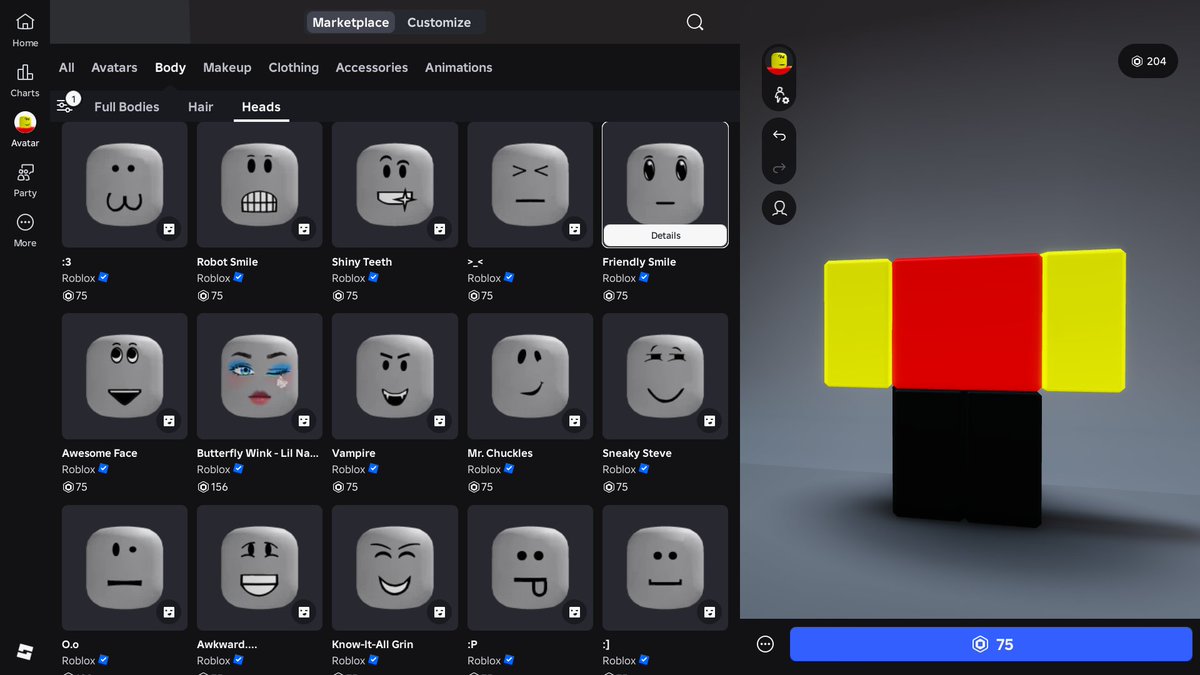The image size is (1200, 675).
Task: Click the Awesome Face item title
Action: coord(100,453)
